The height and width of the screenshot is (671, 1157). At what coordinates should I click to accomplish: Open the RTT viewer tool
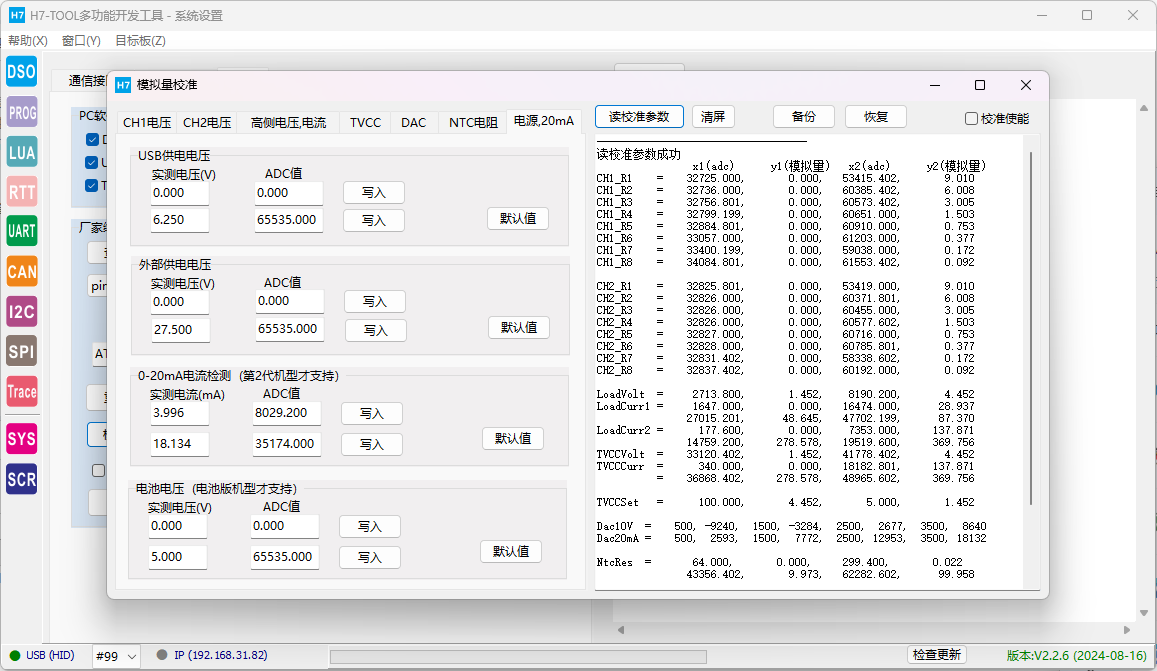(21, 192)
